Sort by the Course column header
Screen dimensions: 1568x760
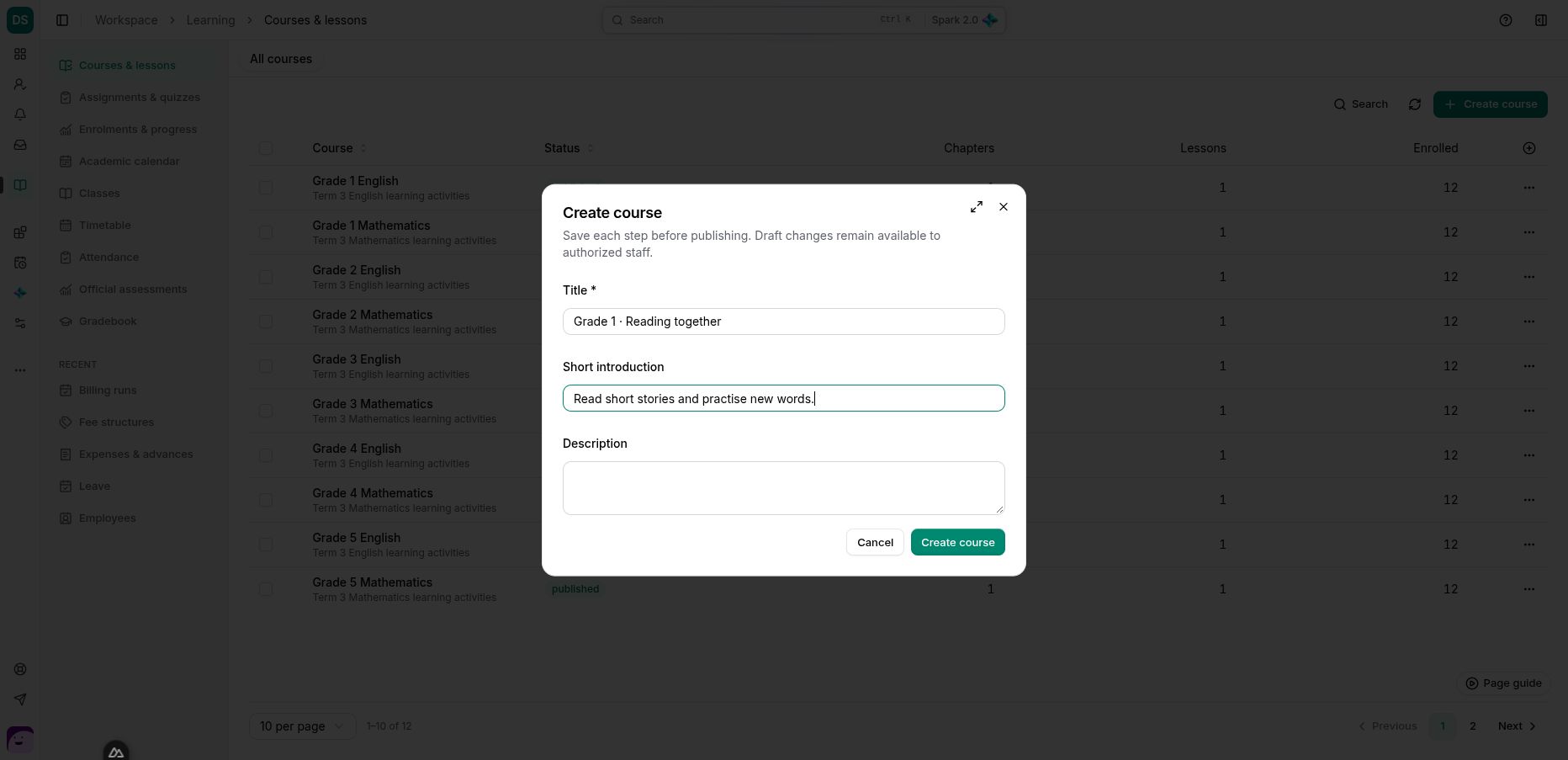click(x=339, y=148)
